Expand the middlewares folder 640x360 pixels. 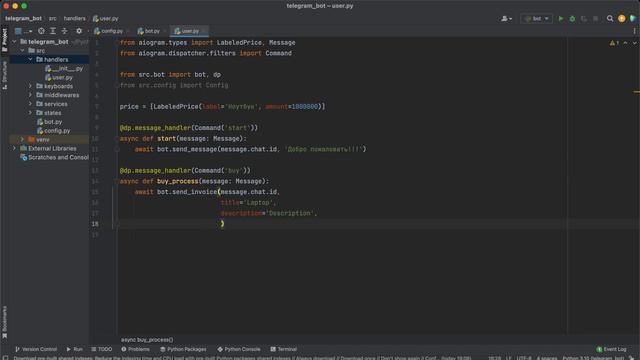pyautogui.click(x=30, y=95)
